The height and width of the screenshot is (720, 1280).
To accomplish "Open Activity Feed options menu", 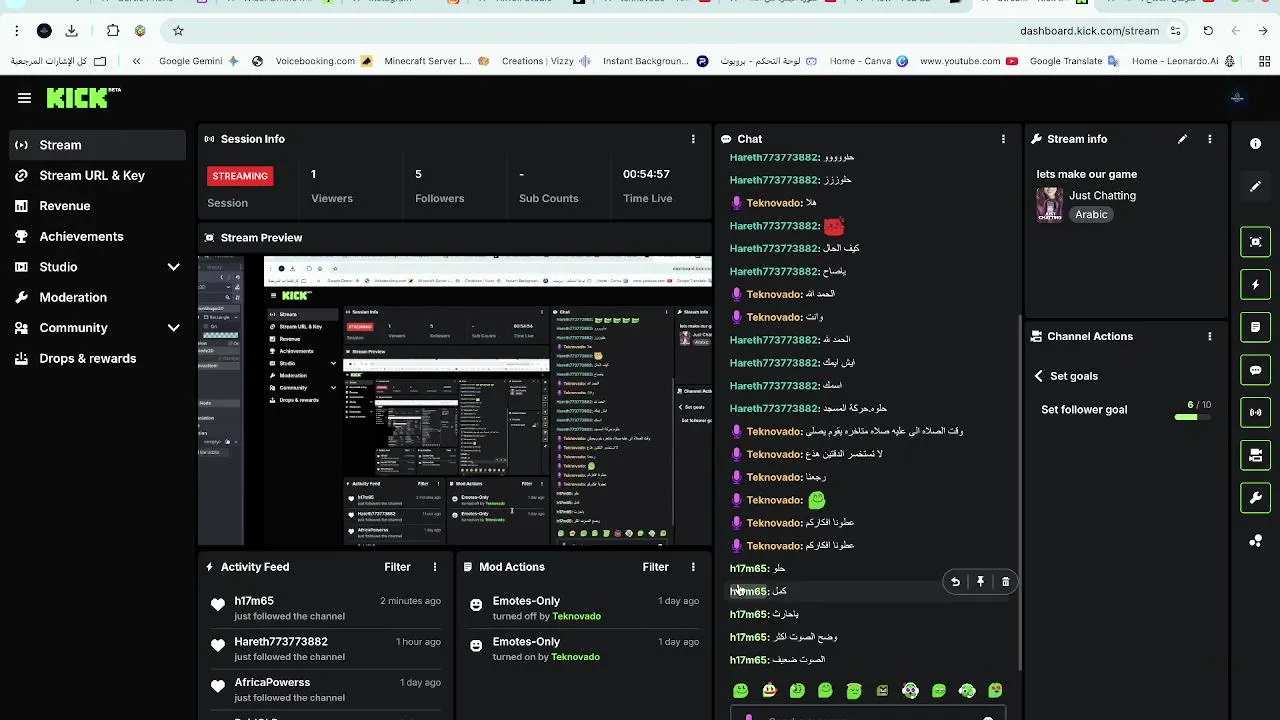I will (434, 567).
